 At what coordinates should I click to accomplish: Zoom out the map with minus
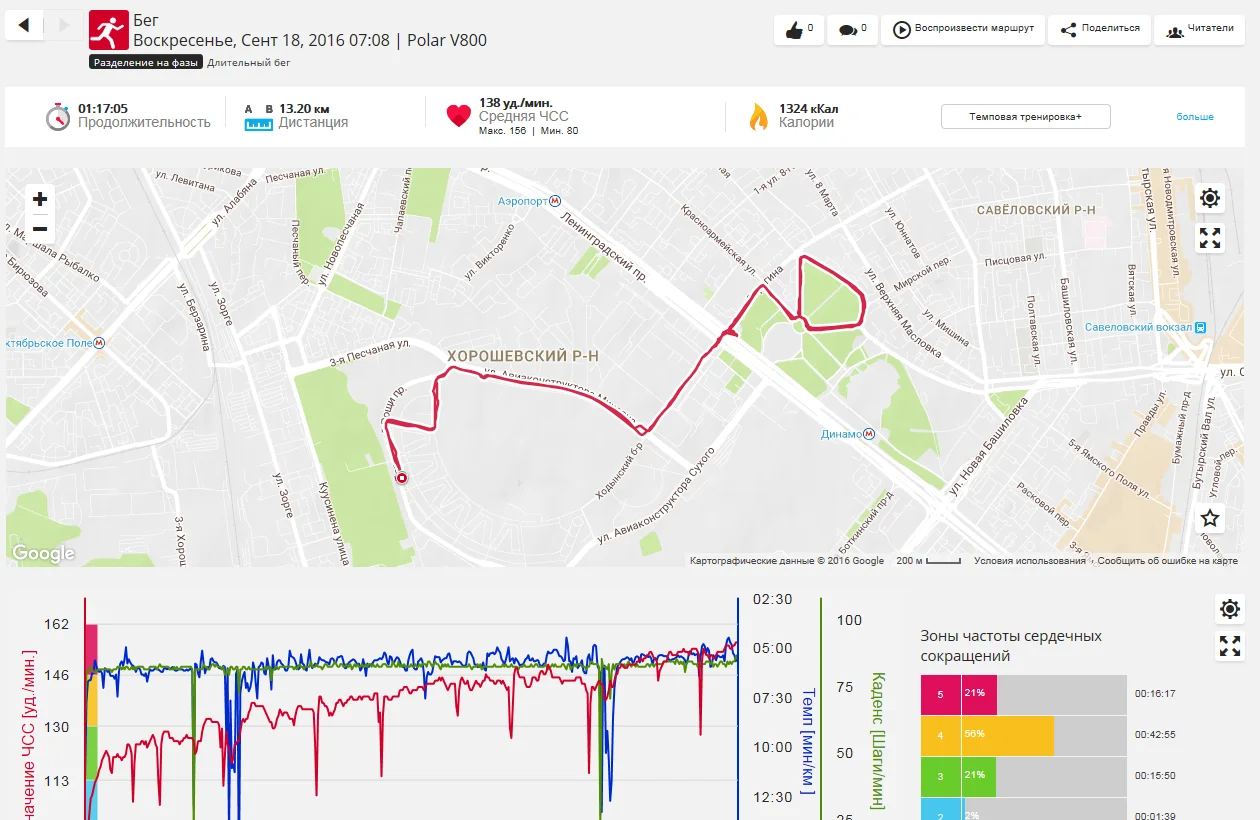(40, 229)
